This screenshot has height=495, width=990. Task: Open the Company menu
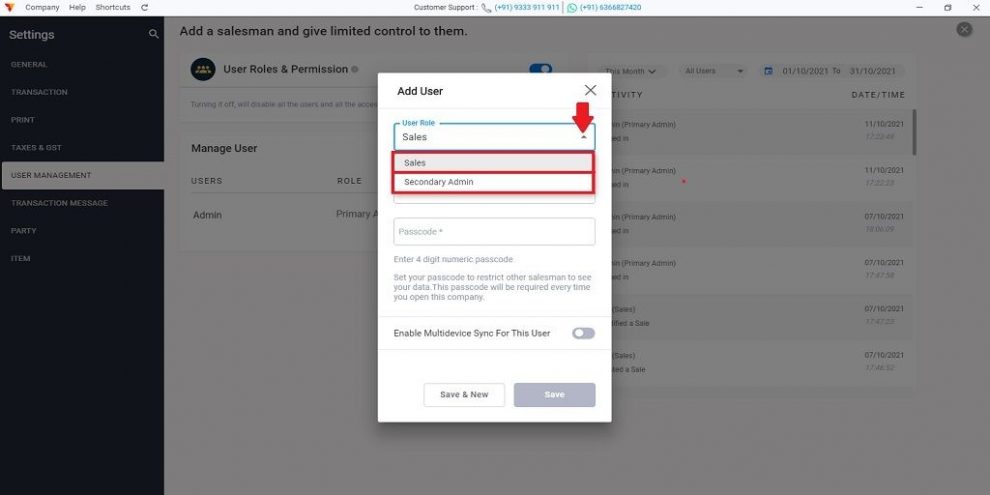42,8
